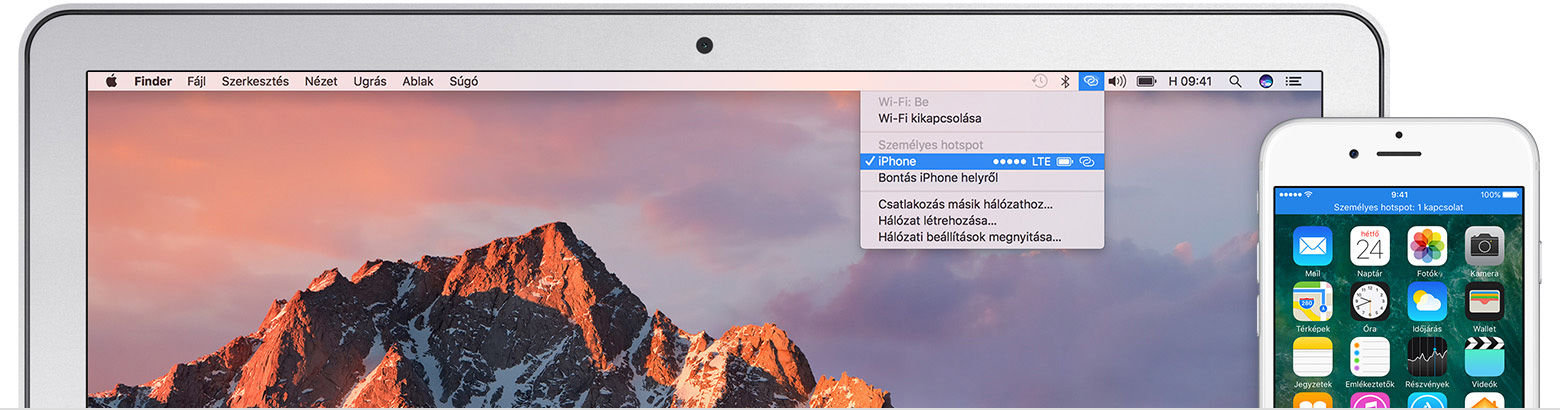Viewport: 1560px width, 410px height.
Task: Open the Naptár calendar app on iPhone
Action: click(1369, 246)
